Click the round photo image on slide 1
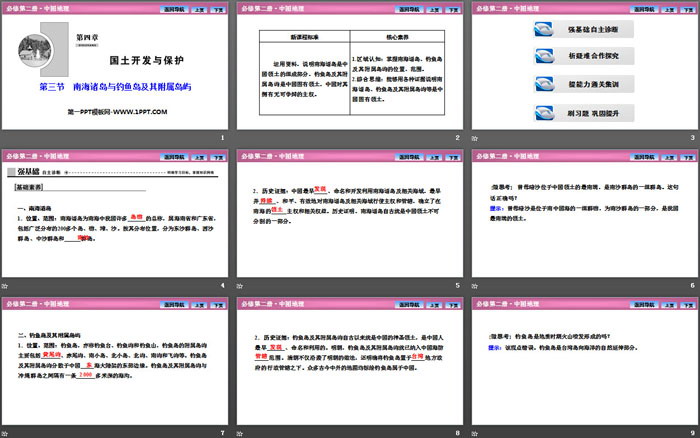Image resolution: width=700 pixels, height=438 pixels. click(x=35, y=50)
